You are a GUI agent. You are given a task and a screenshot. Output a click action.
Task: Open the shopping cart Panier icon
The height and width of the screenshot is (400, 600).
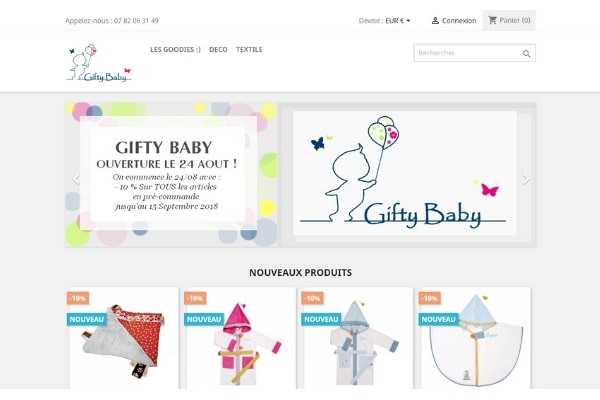[492, 20]
